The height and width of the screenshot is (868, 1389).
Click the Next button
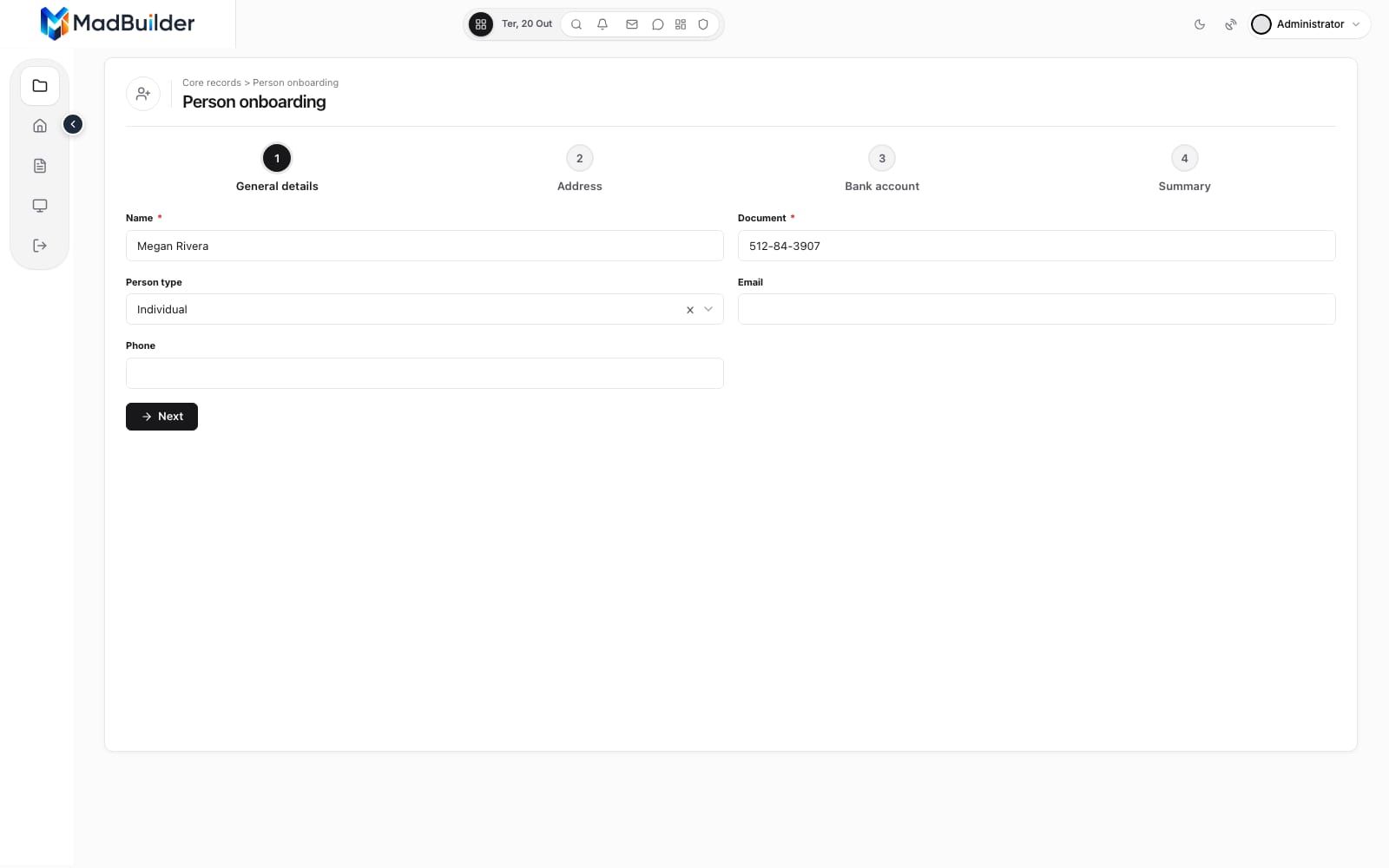pos(161,417)
